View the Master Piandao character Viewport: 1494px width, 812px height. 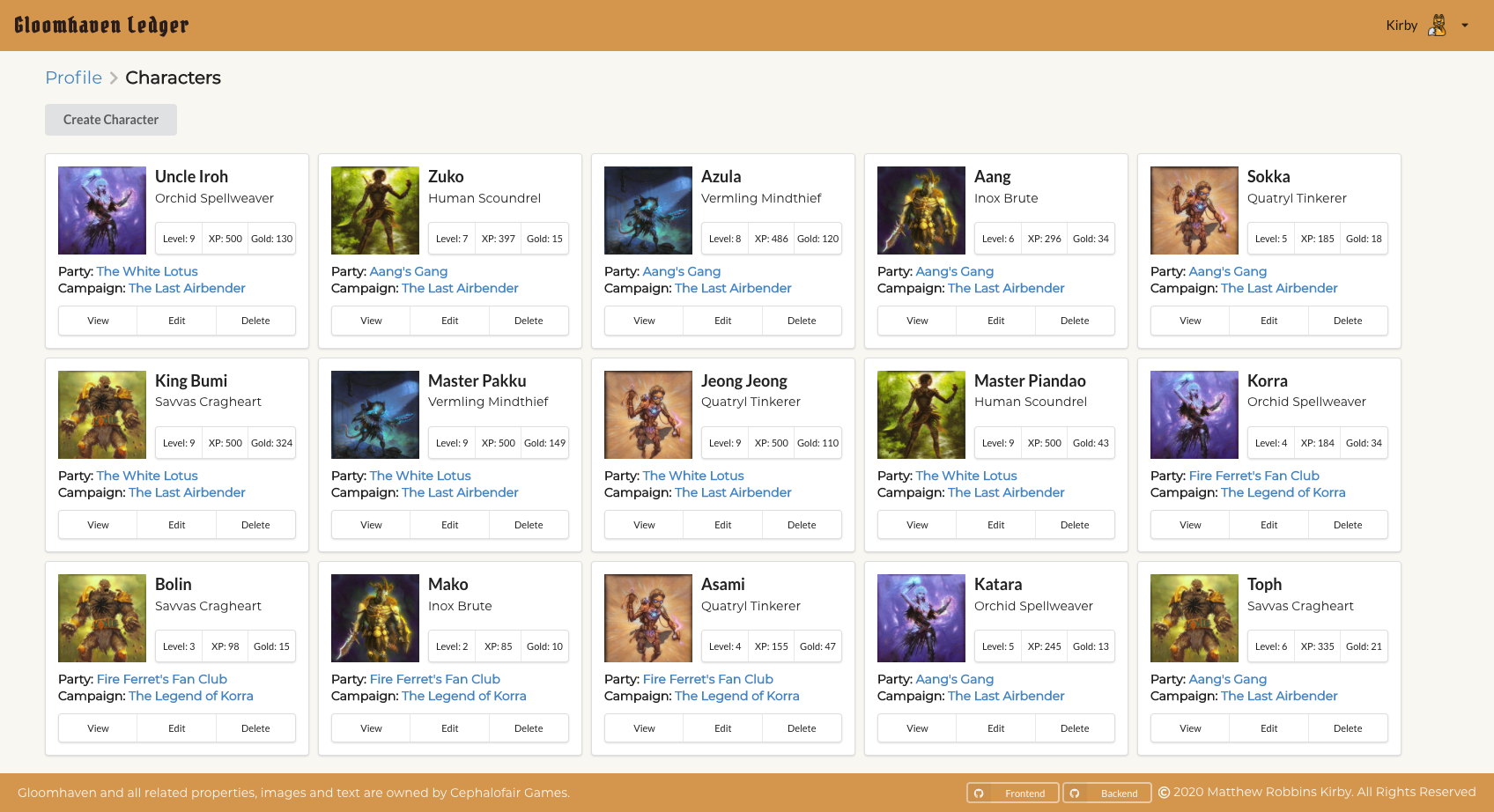click(x=917, y=525)
